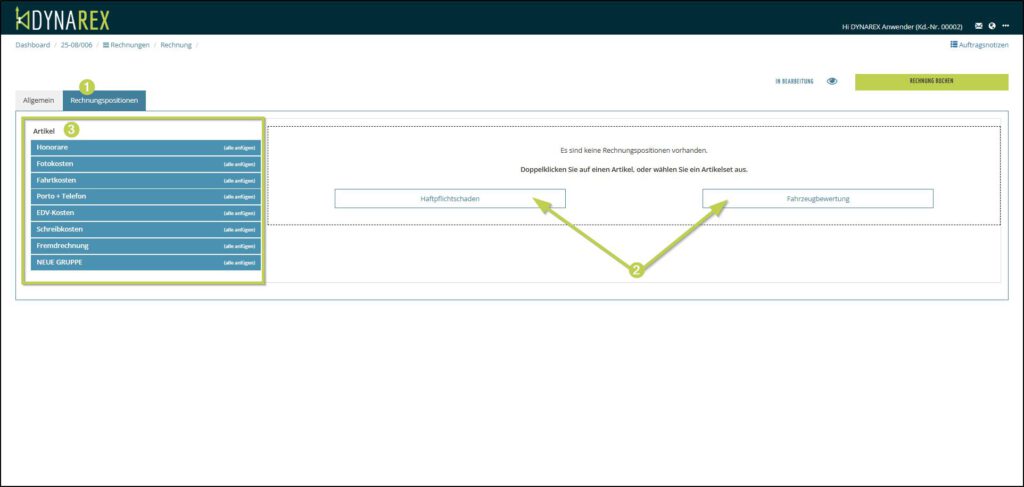Switch to the Allgemein tab
This screenshot has height=487, width=1024.
(x=38, y=101)
